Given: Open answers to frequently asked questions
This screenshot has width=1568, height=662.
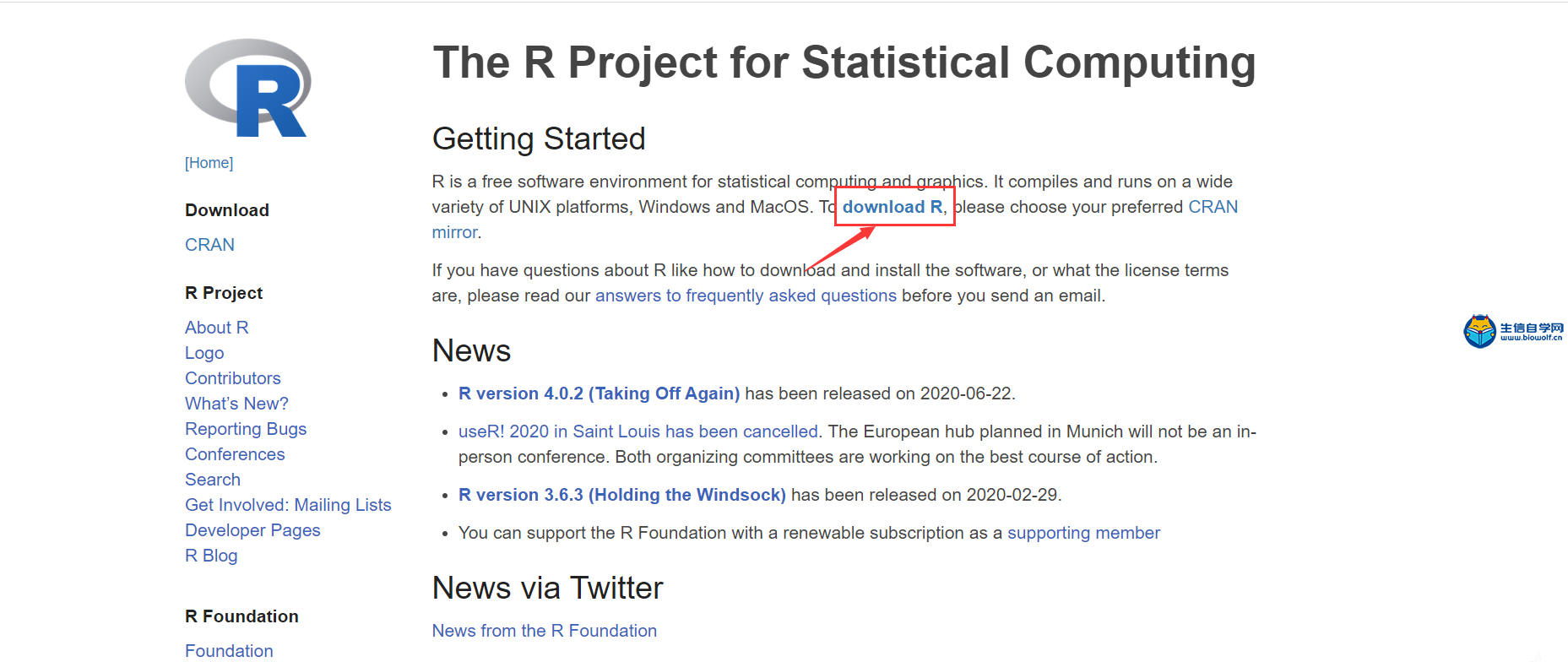Looking at the screenshot, I should coord(746,296).
